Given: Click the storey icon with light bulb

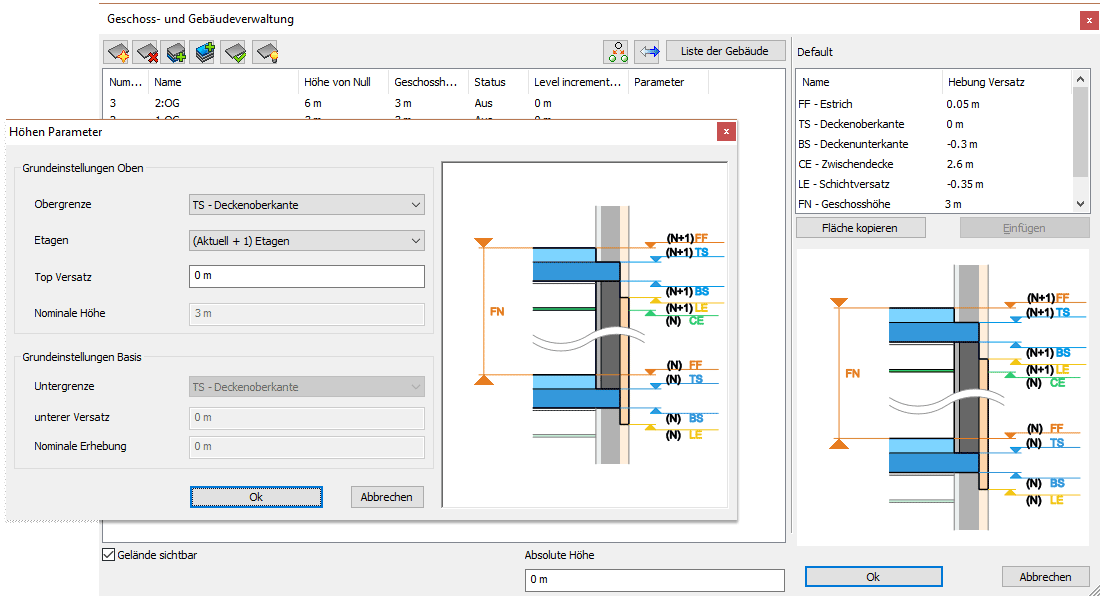Looking at the screenshot, I should point(266,51).
